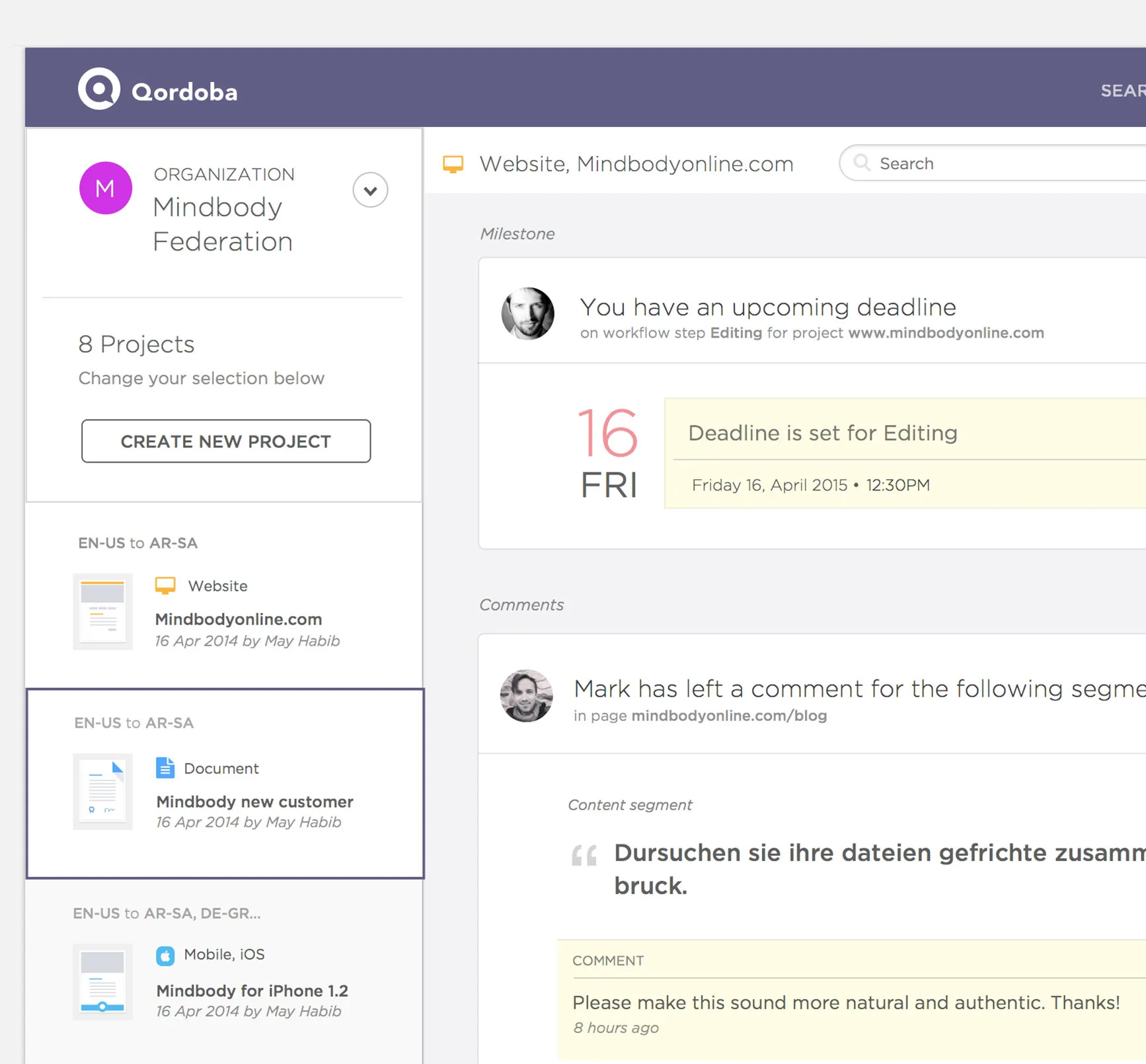Screen dimensions: 1146x1064
Task: Click Mark's avatar photo in Comments
Action: coord(527,696)
